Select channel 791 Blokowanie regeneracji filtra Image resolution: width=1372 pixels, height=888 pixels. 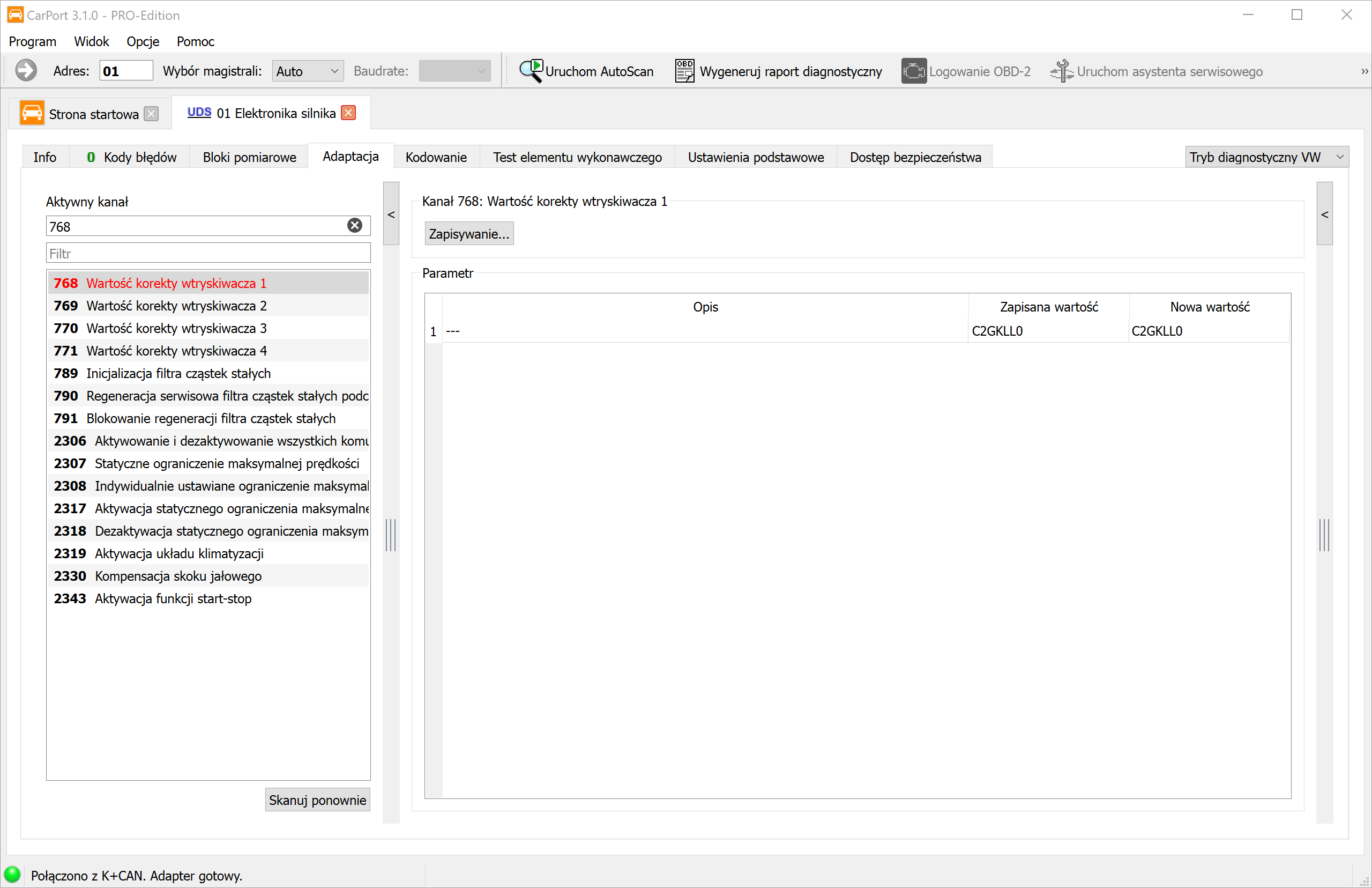coord(208,418)
